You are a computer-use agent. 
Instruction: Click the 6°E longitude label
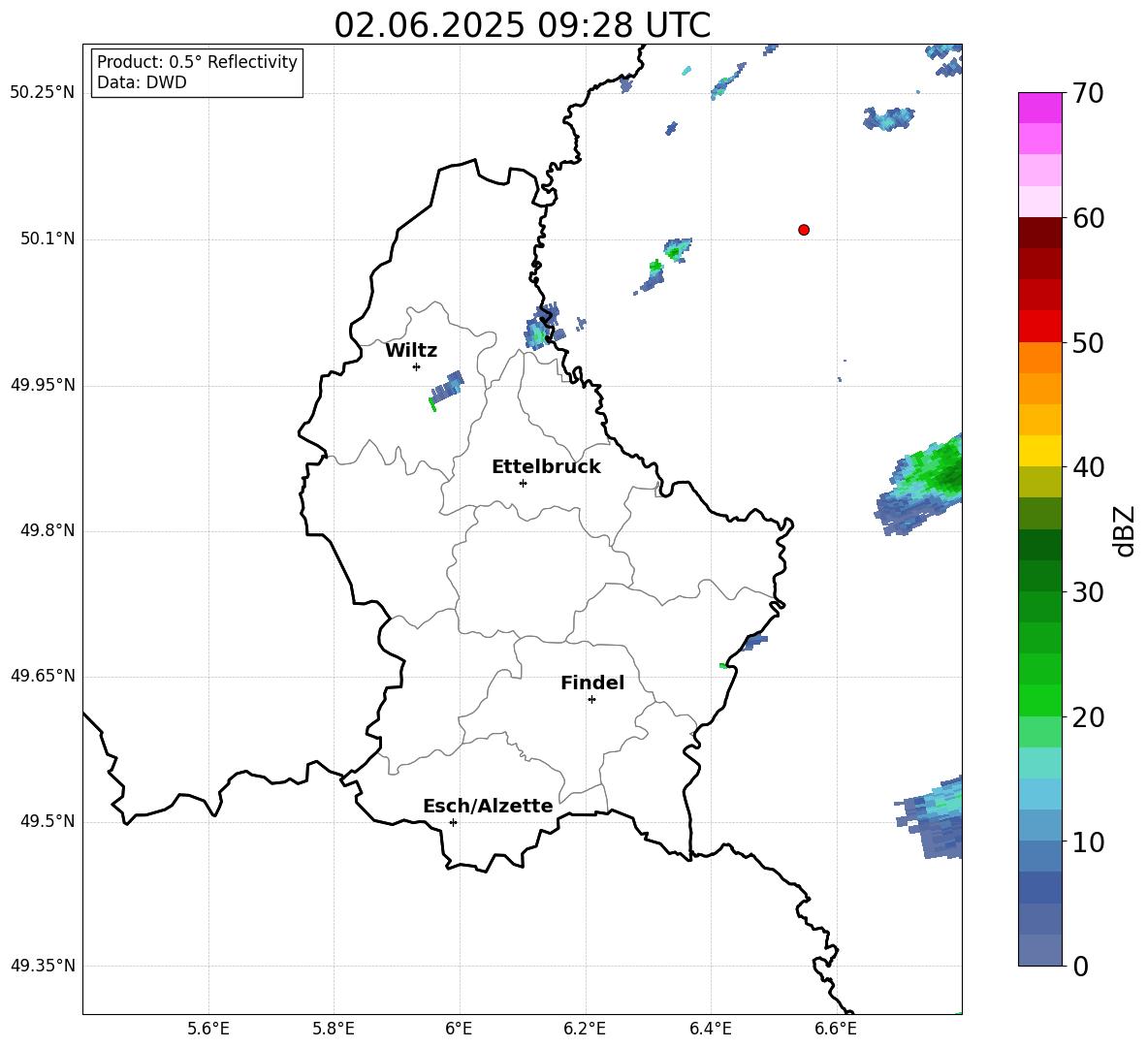[x=459, y=1029]
